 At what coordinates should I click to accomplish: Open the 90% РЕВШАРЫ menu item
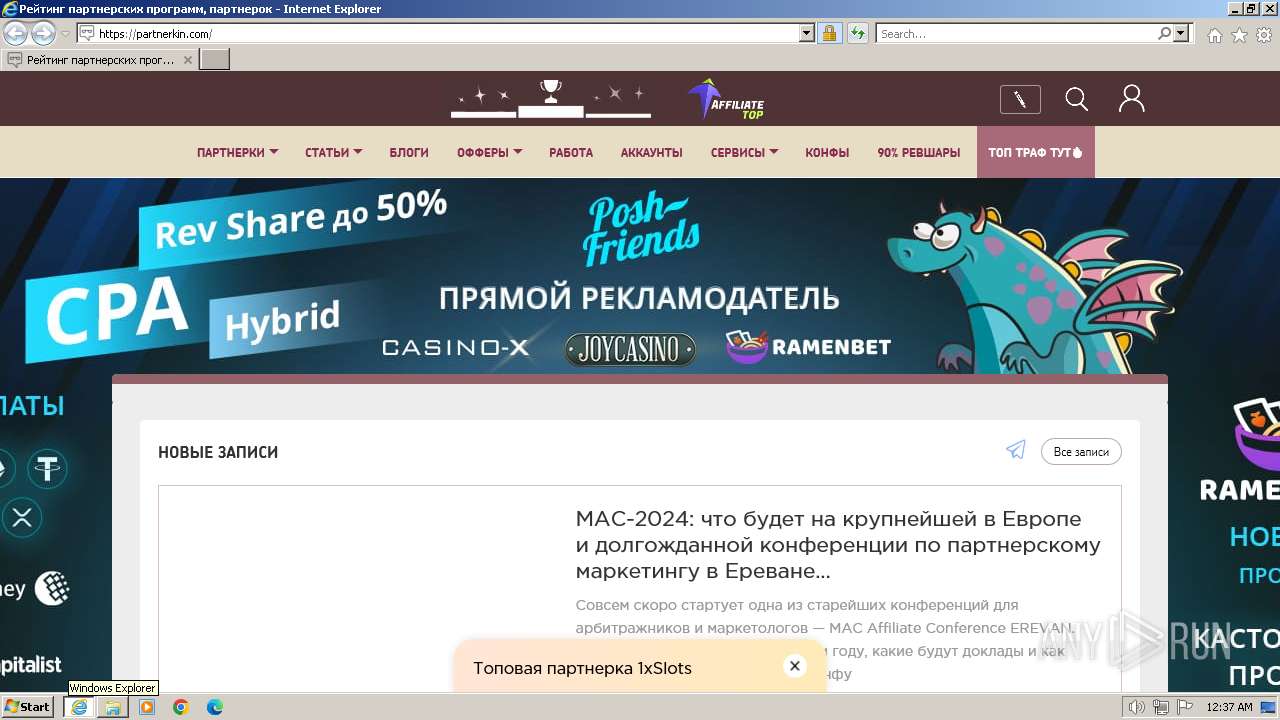[x=919, y=153]
